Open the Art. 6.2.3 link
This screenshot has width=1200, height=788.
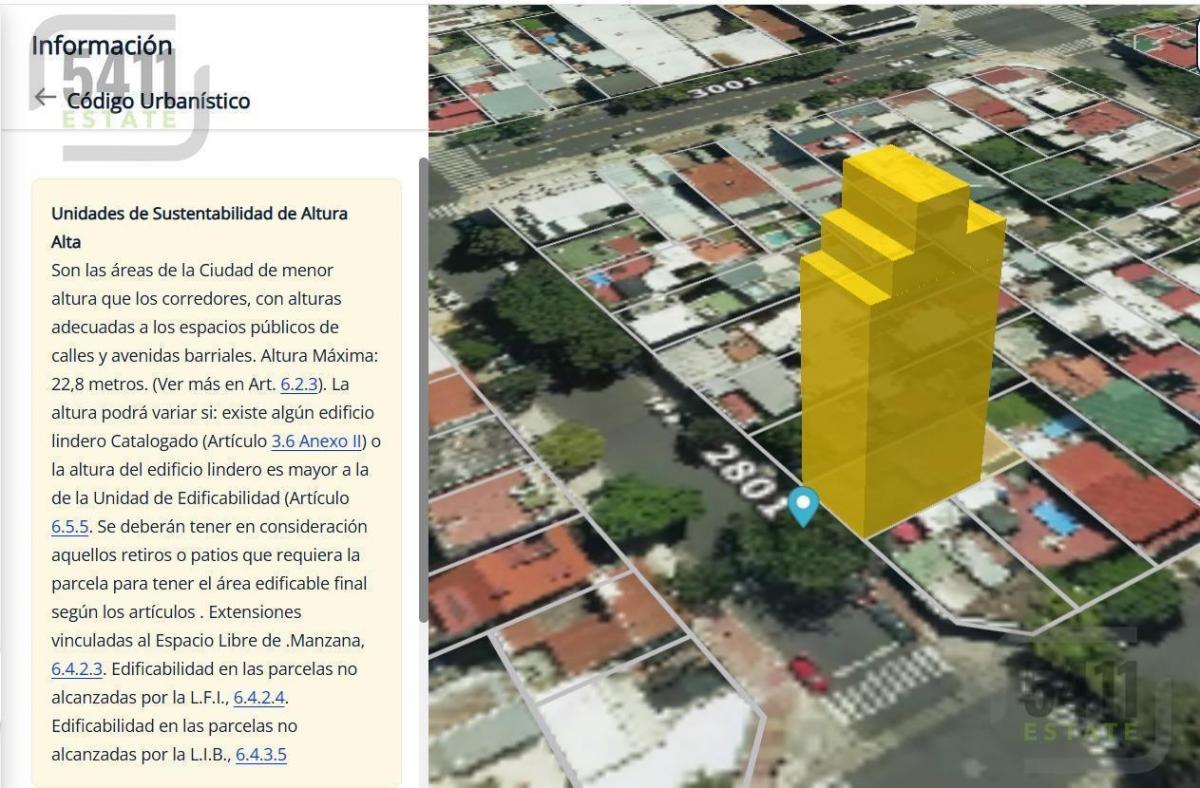[299, 384]
